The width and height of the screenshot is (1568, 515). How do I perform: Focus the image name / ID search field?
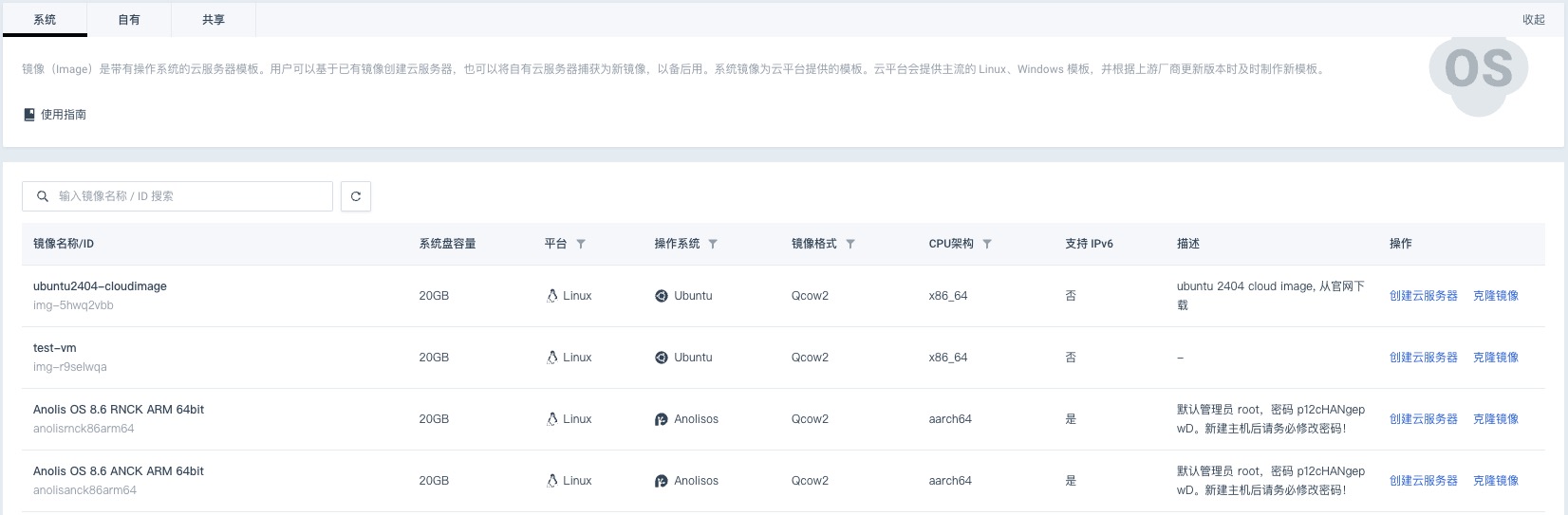click(x=190, y=196)
